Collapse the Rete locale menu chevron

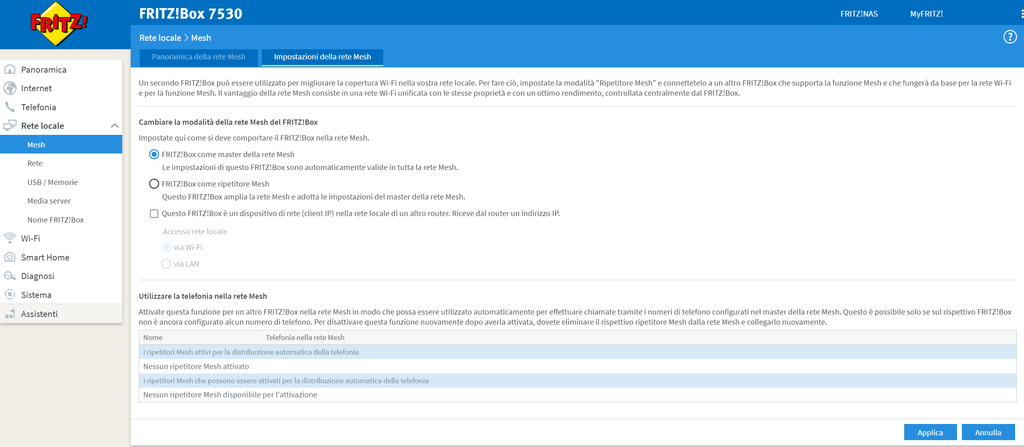(x=114, y=125)
